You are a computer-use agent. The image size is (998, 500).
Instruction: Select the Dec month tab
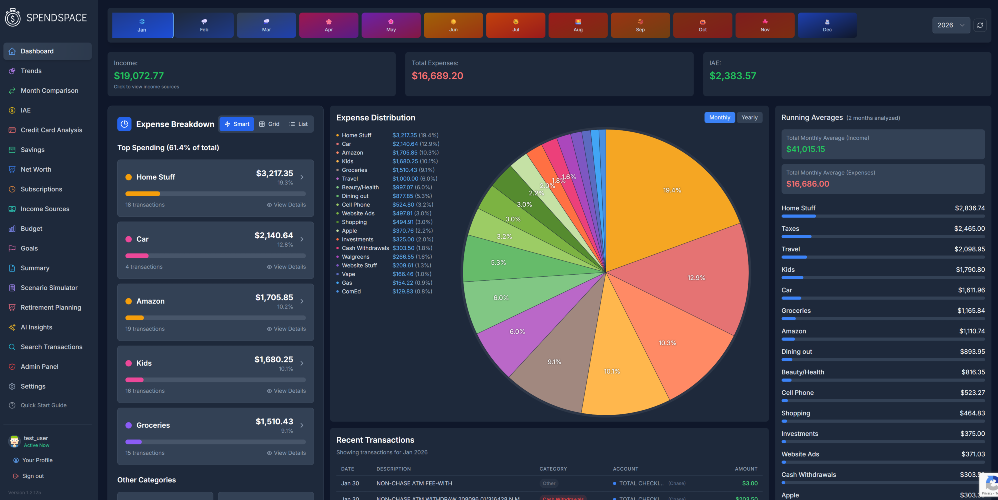tap(827, 25)
